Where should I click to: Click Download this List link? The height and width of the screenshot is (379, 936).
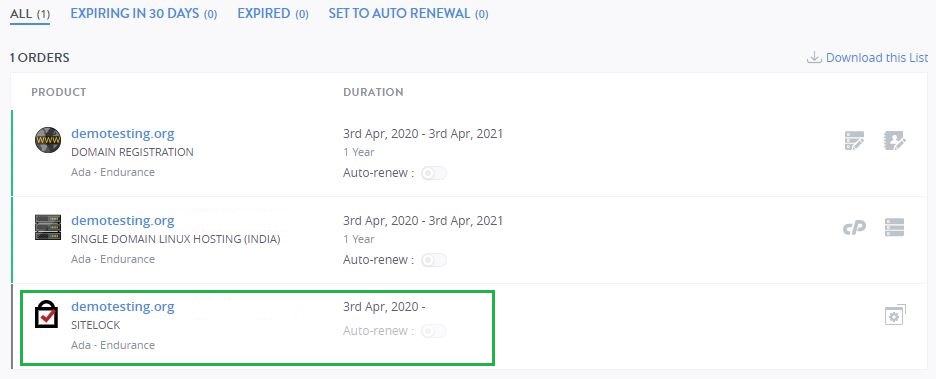(877, 57)
